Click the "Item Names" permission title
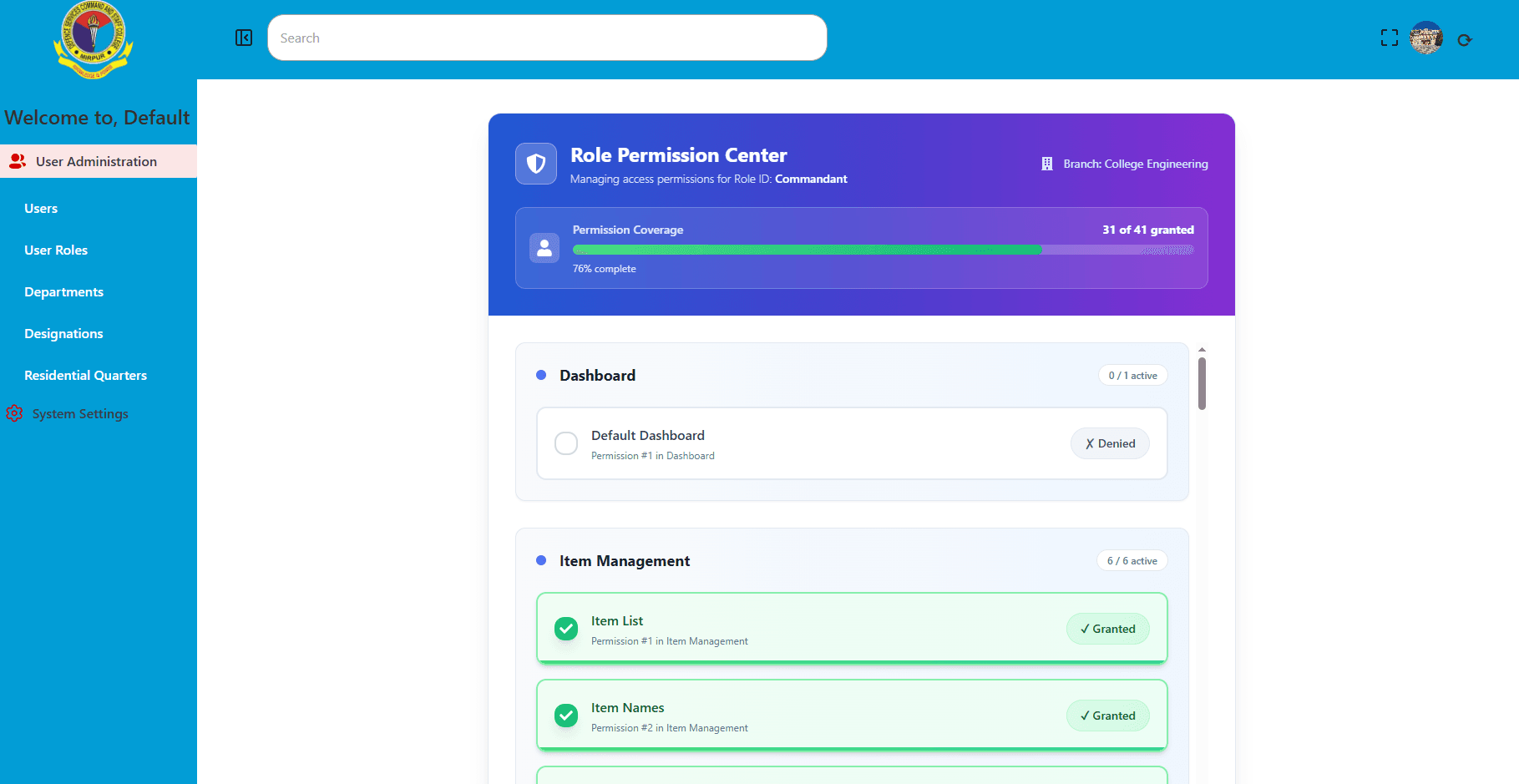This screenshot has width=1519, height=784. [x=628, y=707]
